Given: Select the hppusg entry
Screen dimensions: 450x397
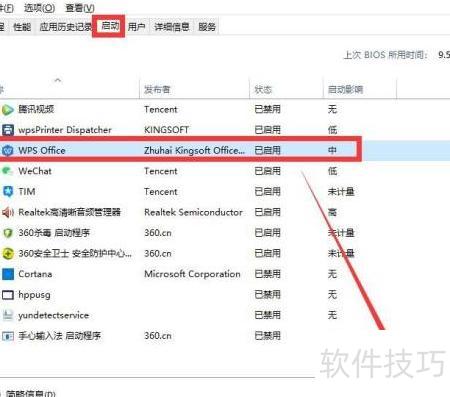Looking at the screenshot, I should [x=34, y=295].
